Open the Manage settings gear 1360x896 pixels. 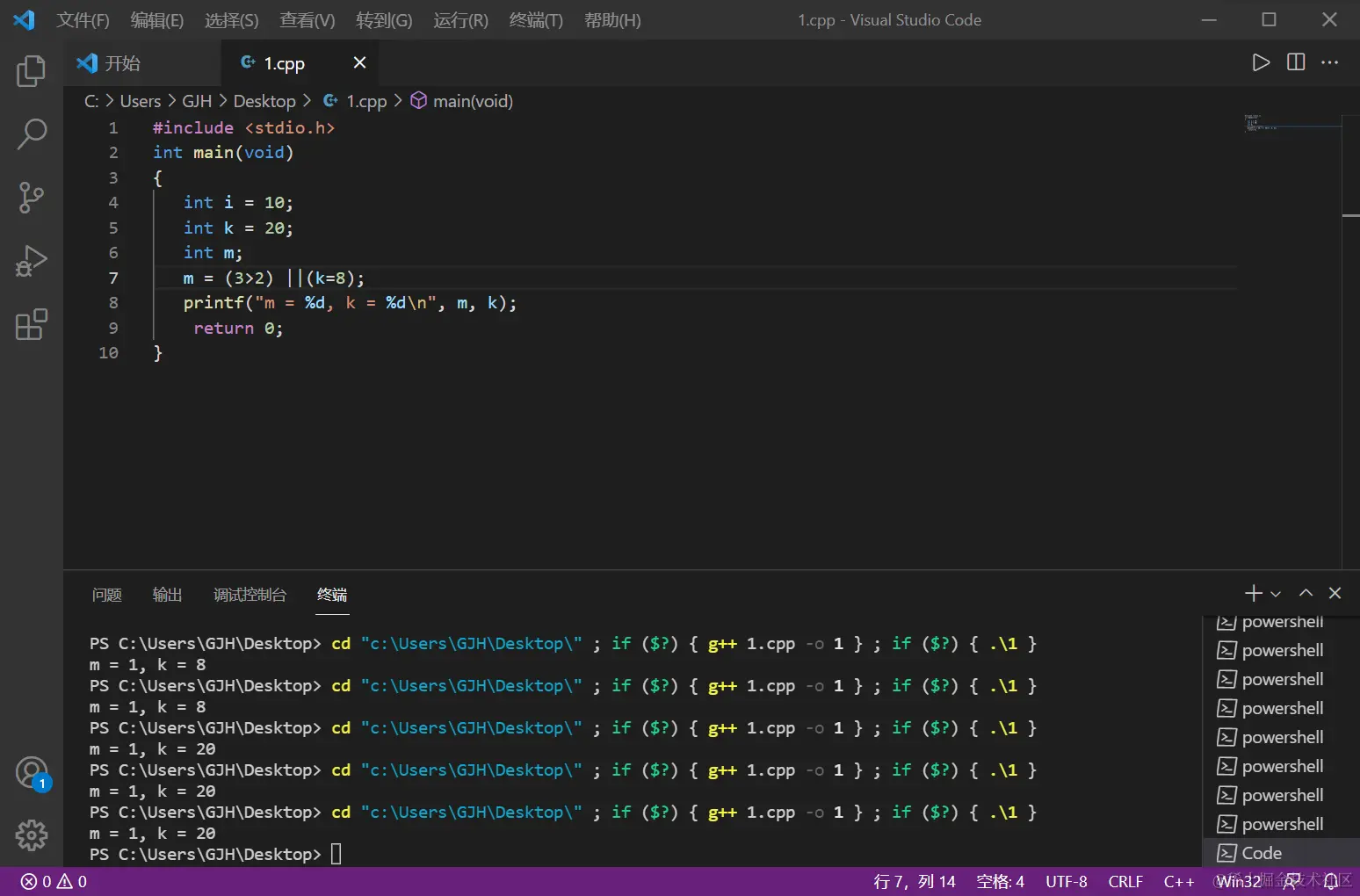(x=32, y=835)
